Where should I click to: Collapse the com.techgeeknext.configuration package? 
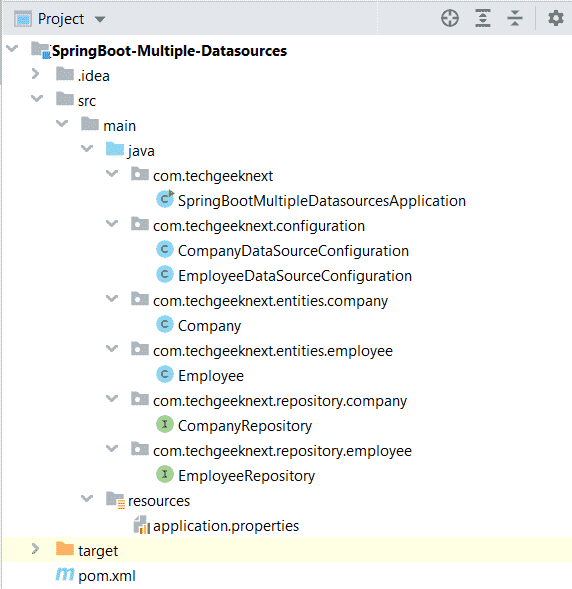[x=112, y=224]
